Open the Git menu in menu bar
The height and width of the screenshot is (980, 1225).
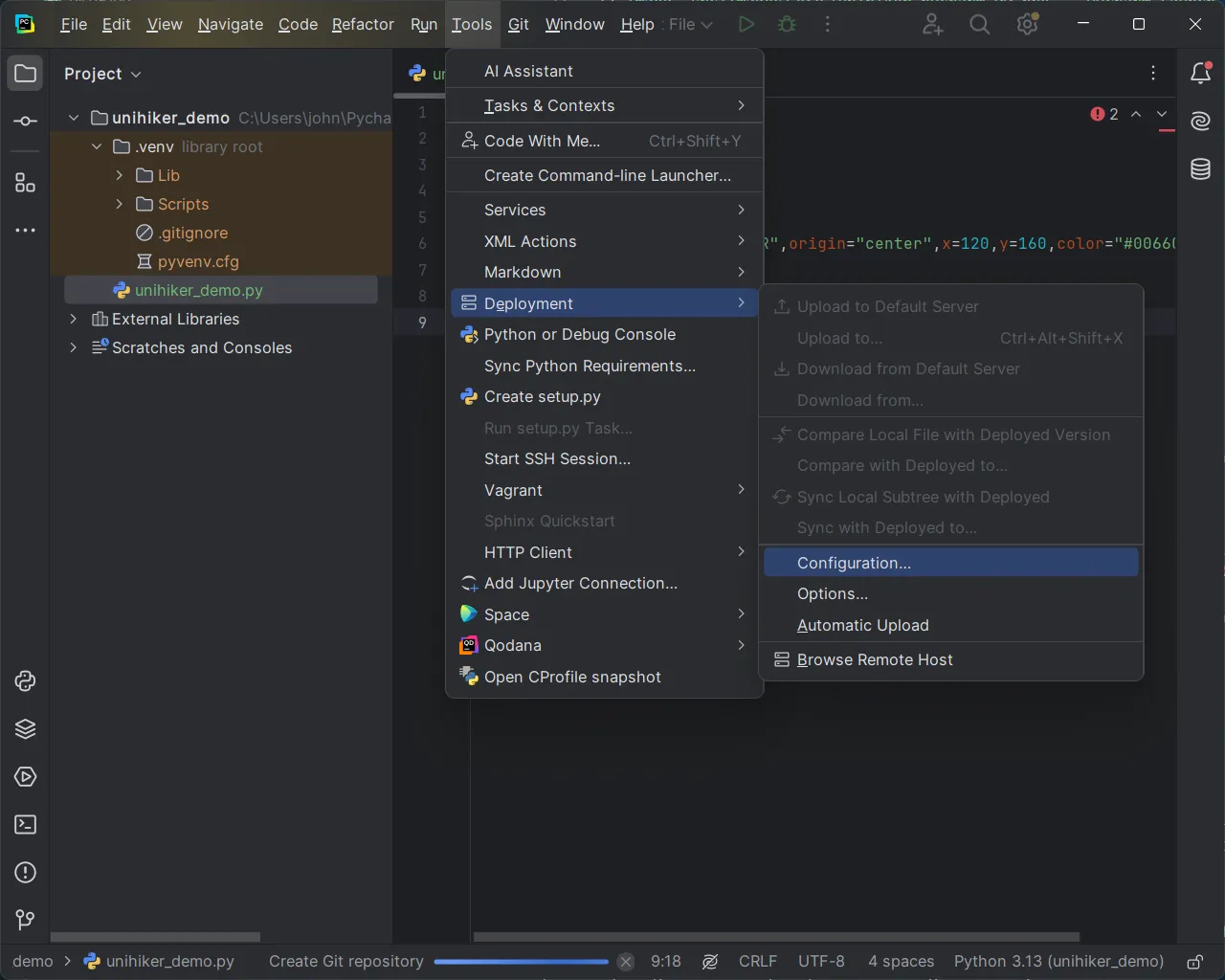tap(519, 25)
